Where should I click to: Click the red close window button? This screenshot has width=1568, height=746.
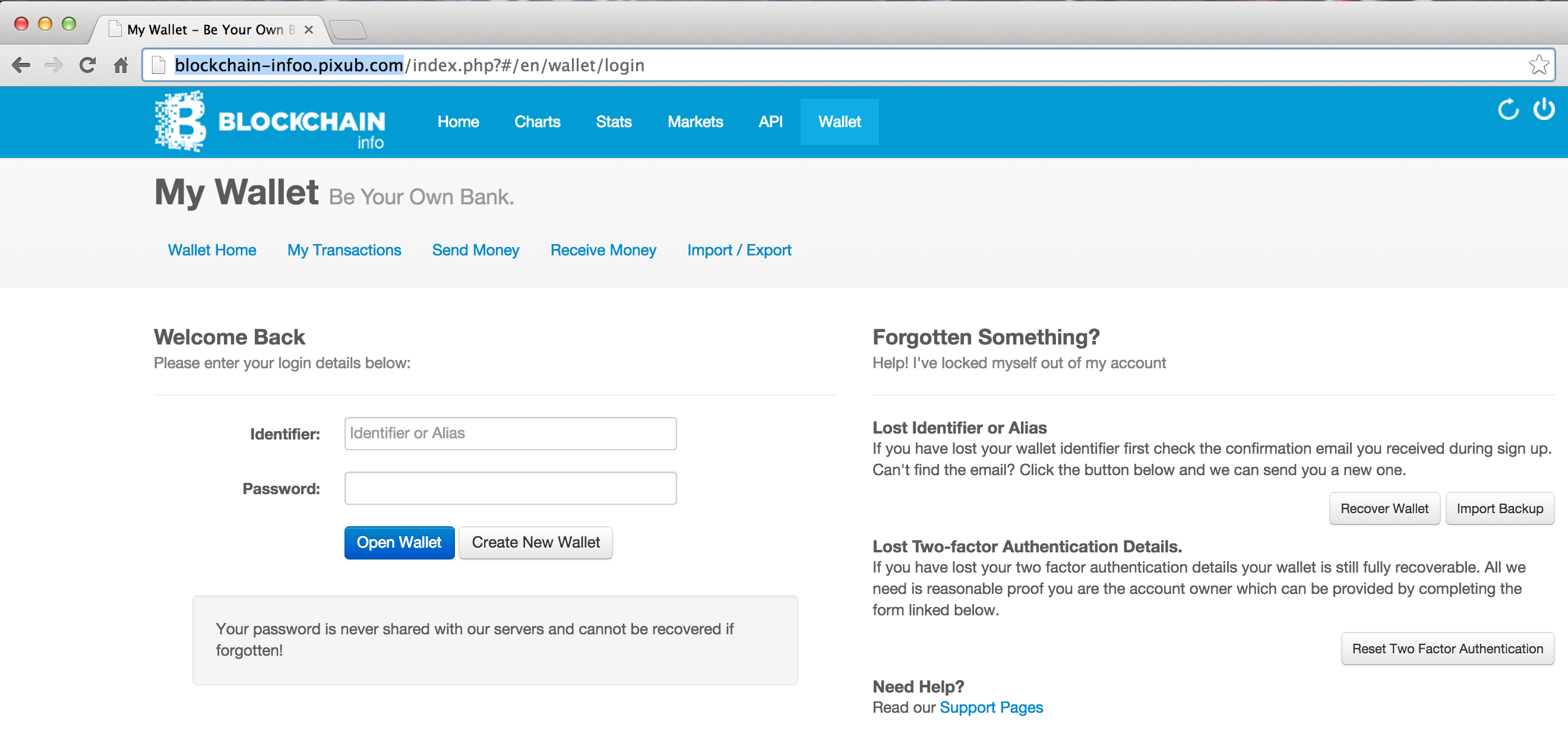[x=21, y=24]
